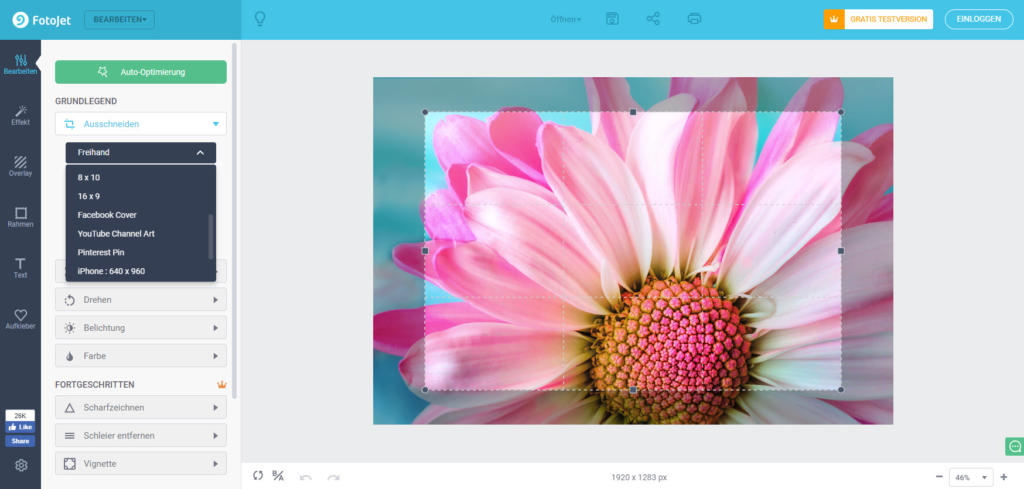Click the zoom out minus button
Image resolution: width=1024 pixels, height=489 pixels.
[x=939, y=477]
